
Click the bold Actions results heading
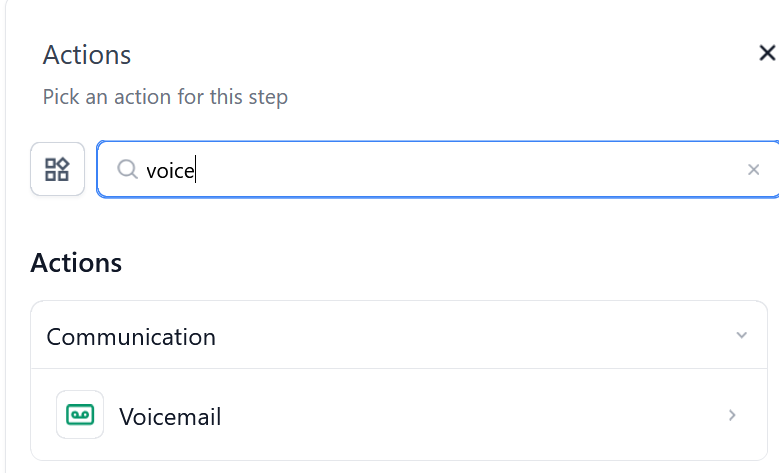coord(76,263)
